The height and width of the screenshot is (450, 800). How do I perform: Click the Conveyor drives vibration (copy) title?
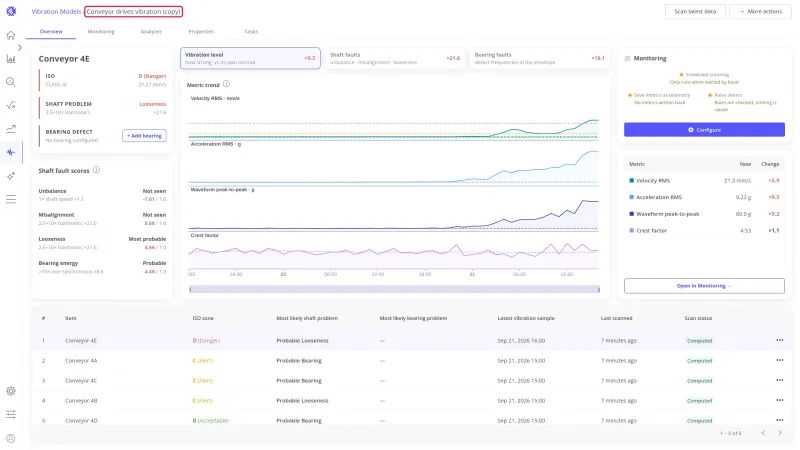[x=134, y=11]
